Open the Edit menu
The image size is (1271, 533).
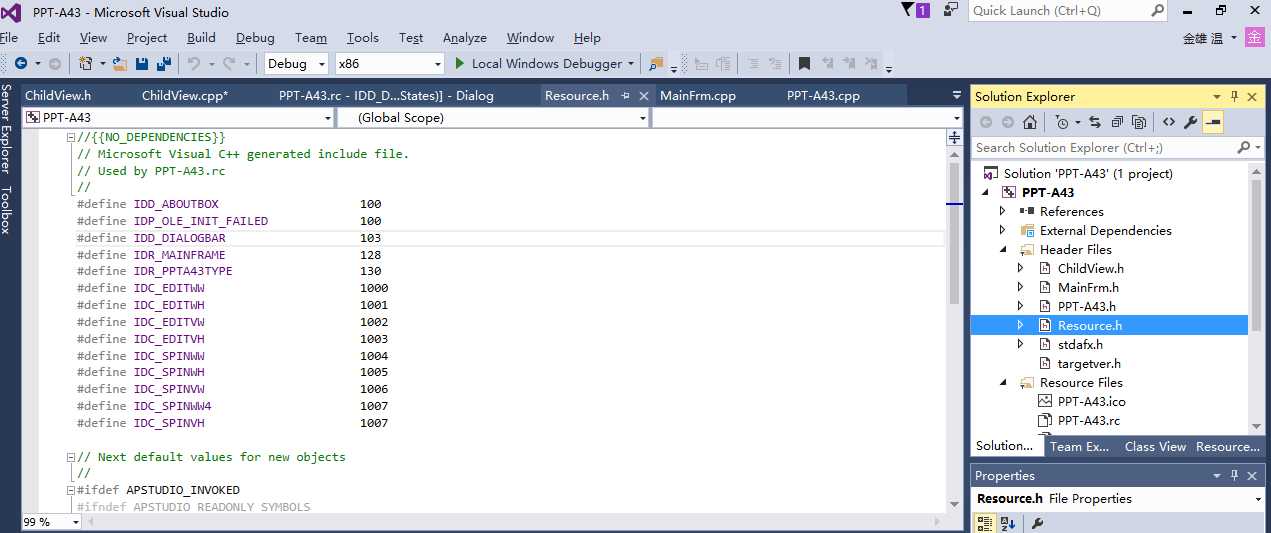click(49, 37)
